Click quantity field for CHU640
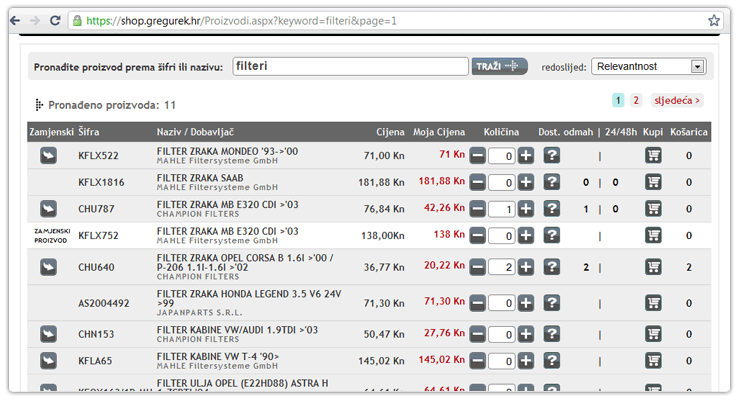 [502, 267]
